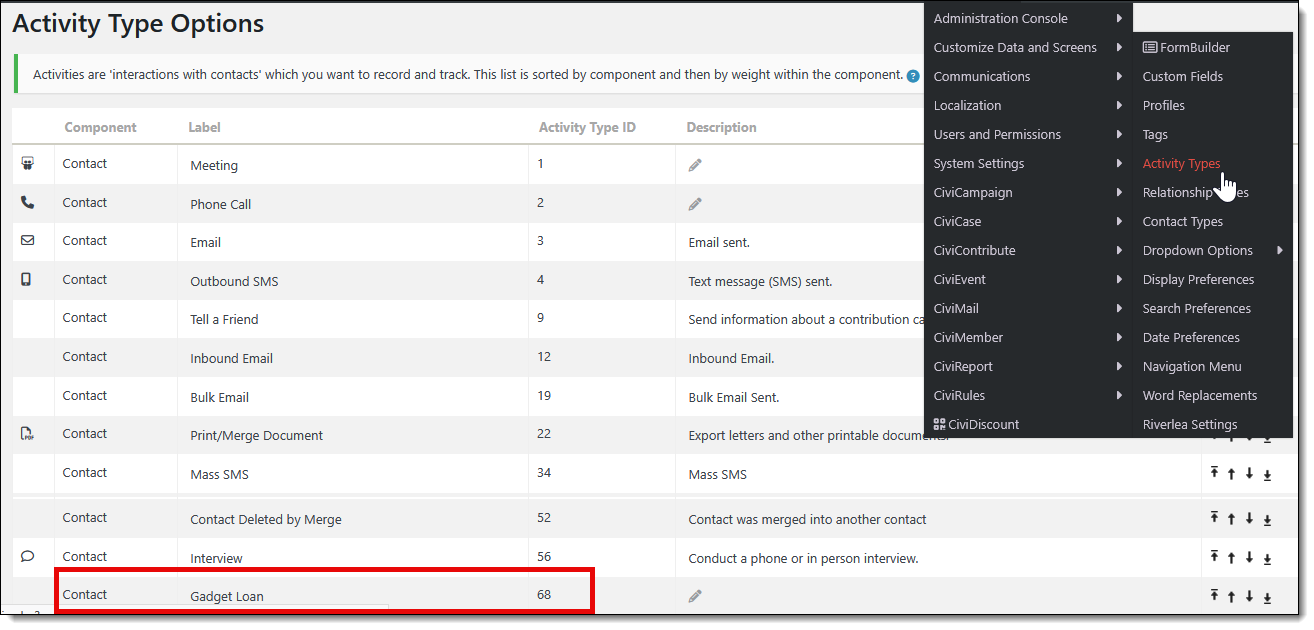Click the Phone Call label
Image resolution: width=1314 pixels, height=630 pixels.
221,204
